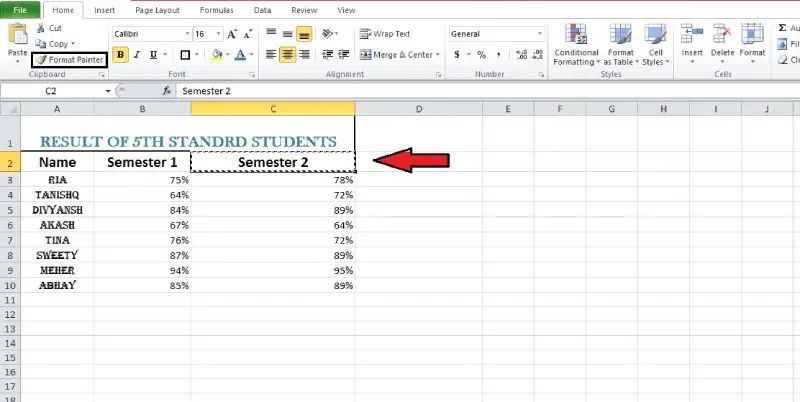Open the General number format dropdown
The width and height of the screenshot is (800, 402).
click(x=540, y=34)
